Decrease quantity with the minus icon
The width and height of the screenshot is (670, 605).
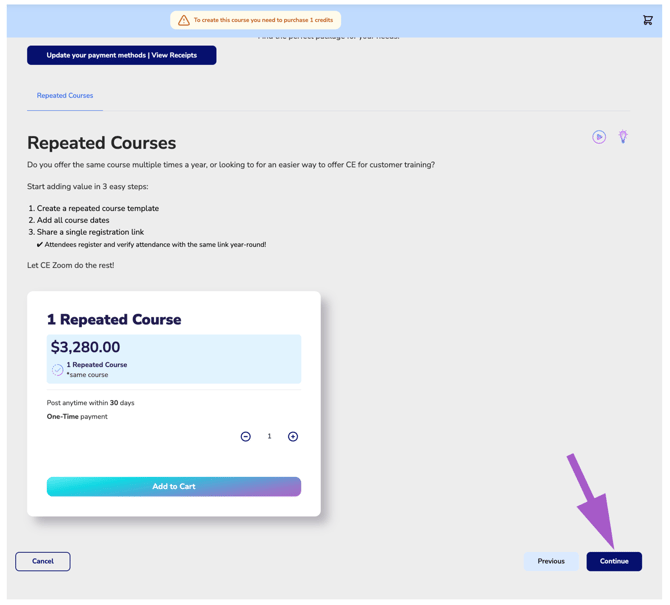[x=246, y=436]
